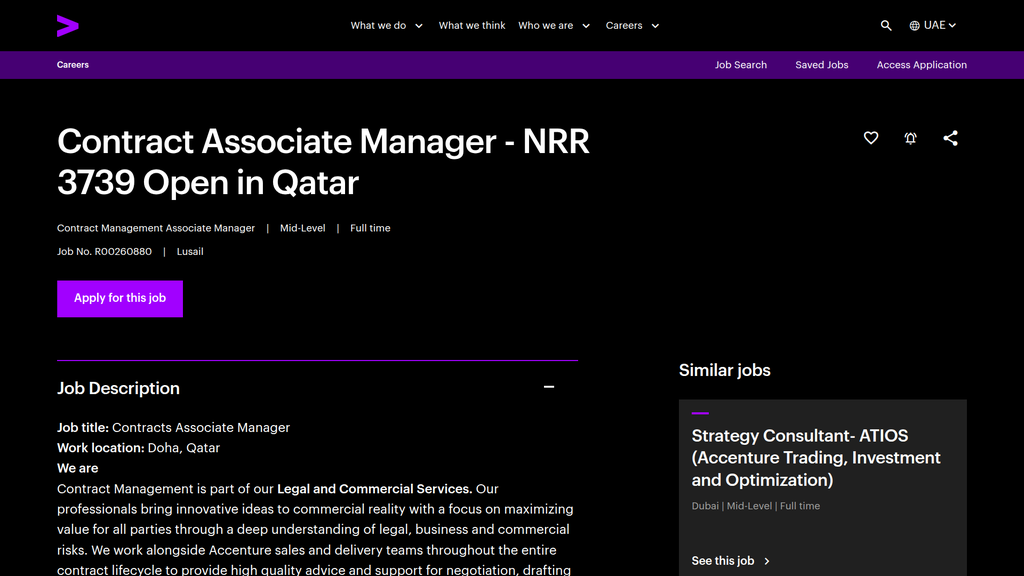Click Dubai | Mid-Level | Full time text
Screen dimensions: 1024x576
pos(756,506)
